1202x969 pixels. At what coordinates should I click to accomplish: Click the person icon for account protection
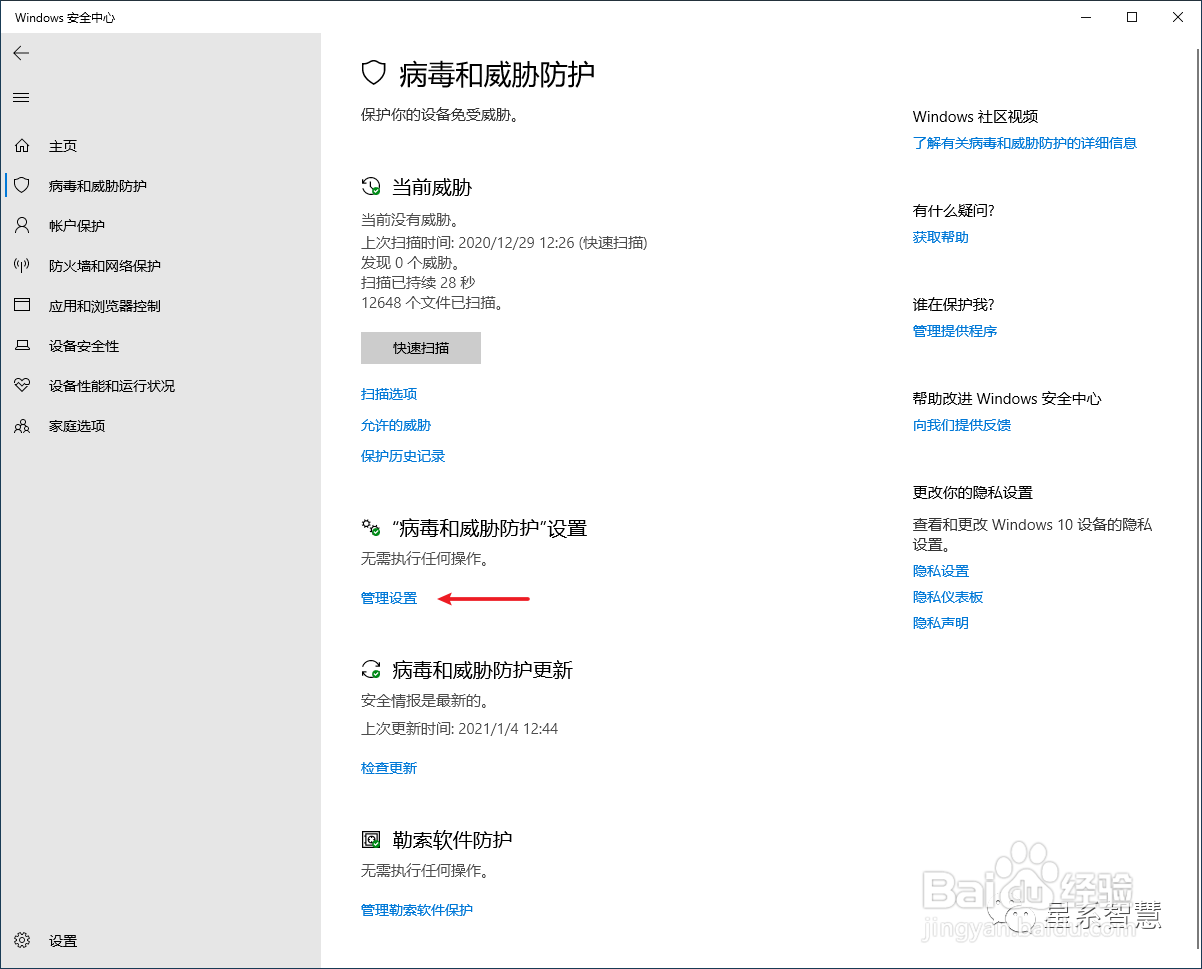pos(22,225)
